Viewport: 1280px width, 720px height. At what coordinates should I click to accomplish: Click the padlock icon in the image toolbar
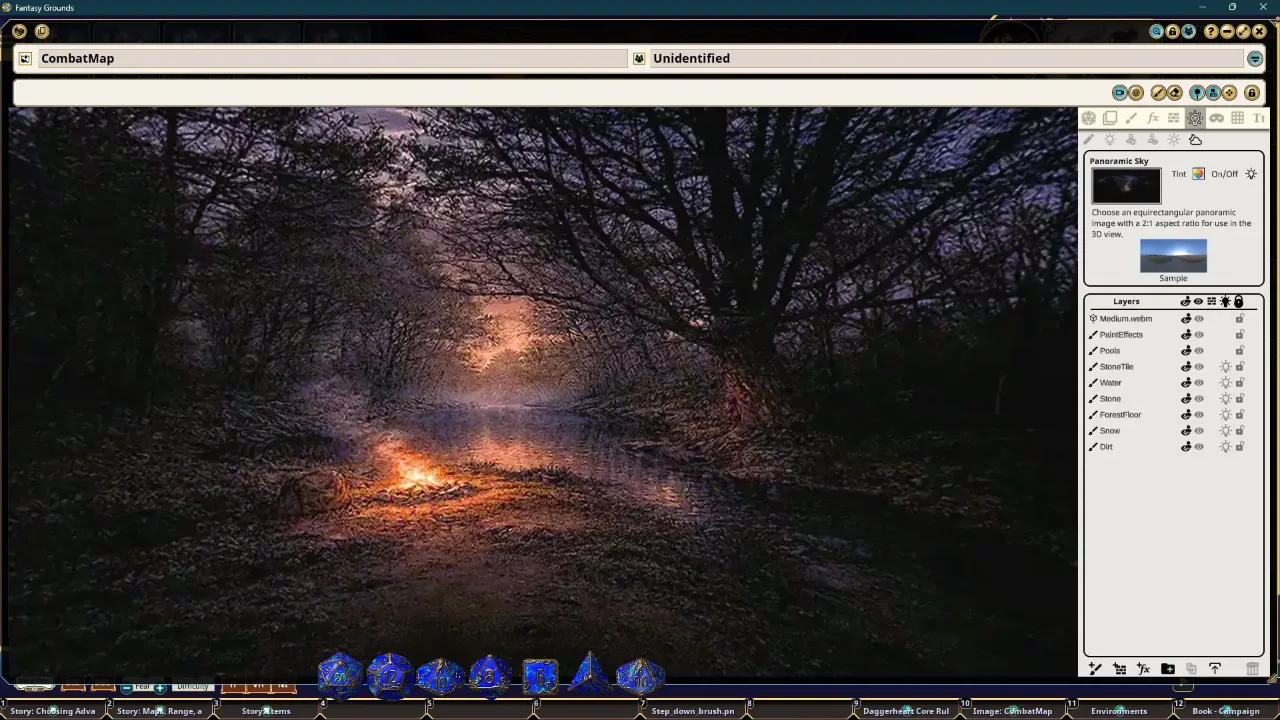click(x=1252, y=93)
